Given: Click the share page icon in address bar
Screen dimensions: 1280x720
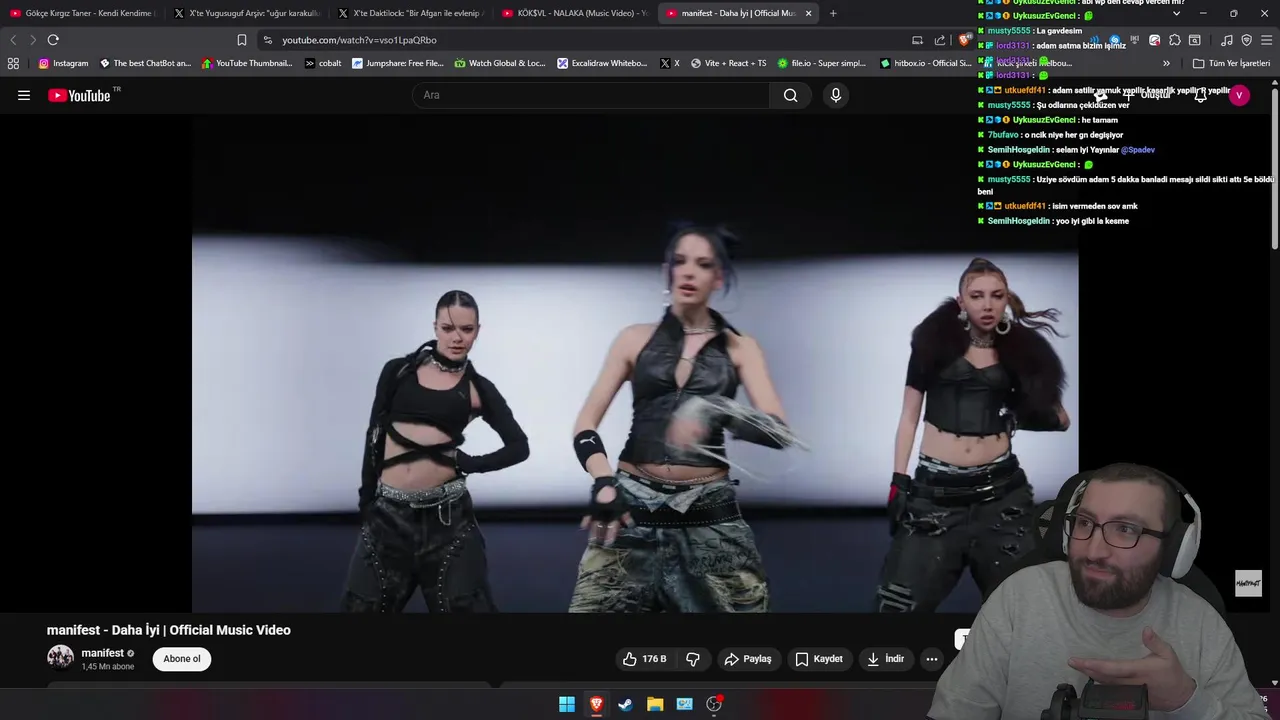Looking at the screenshot, I should pyautogui.click(x=940, y=40).
